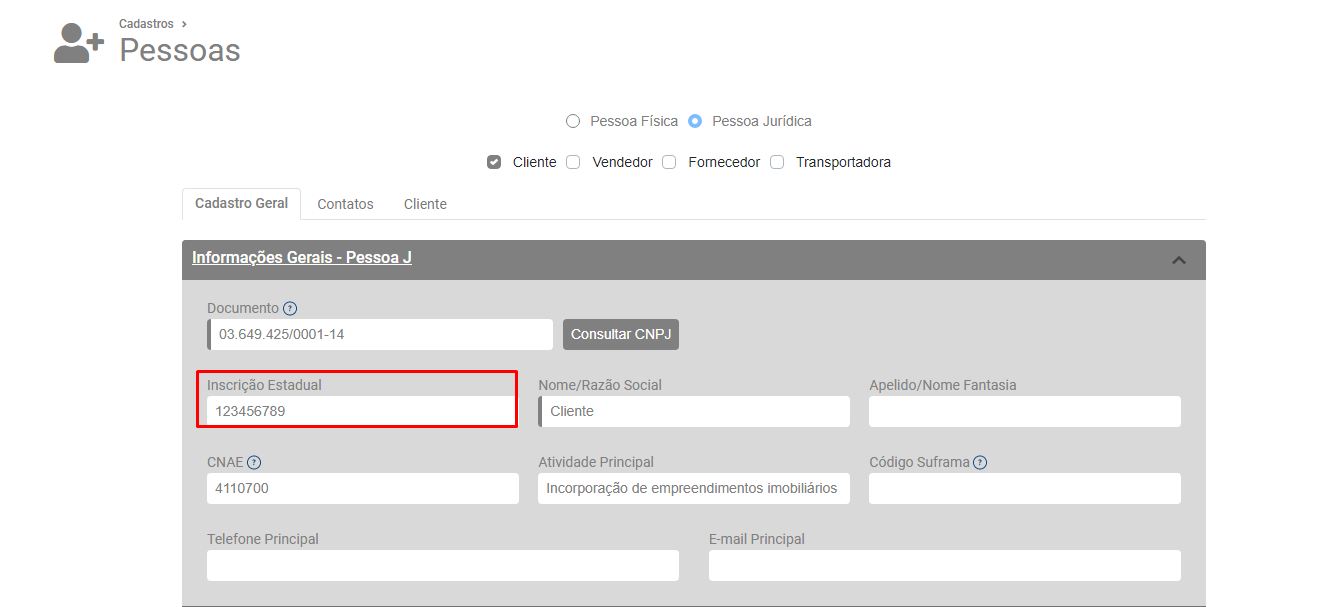This screenshot has height=607, width=1342.
Task: Click the help icon beside CNAE
Action: (254, 463)
